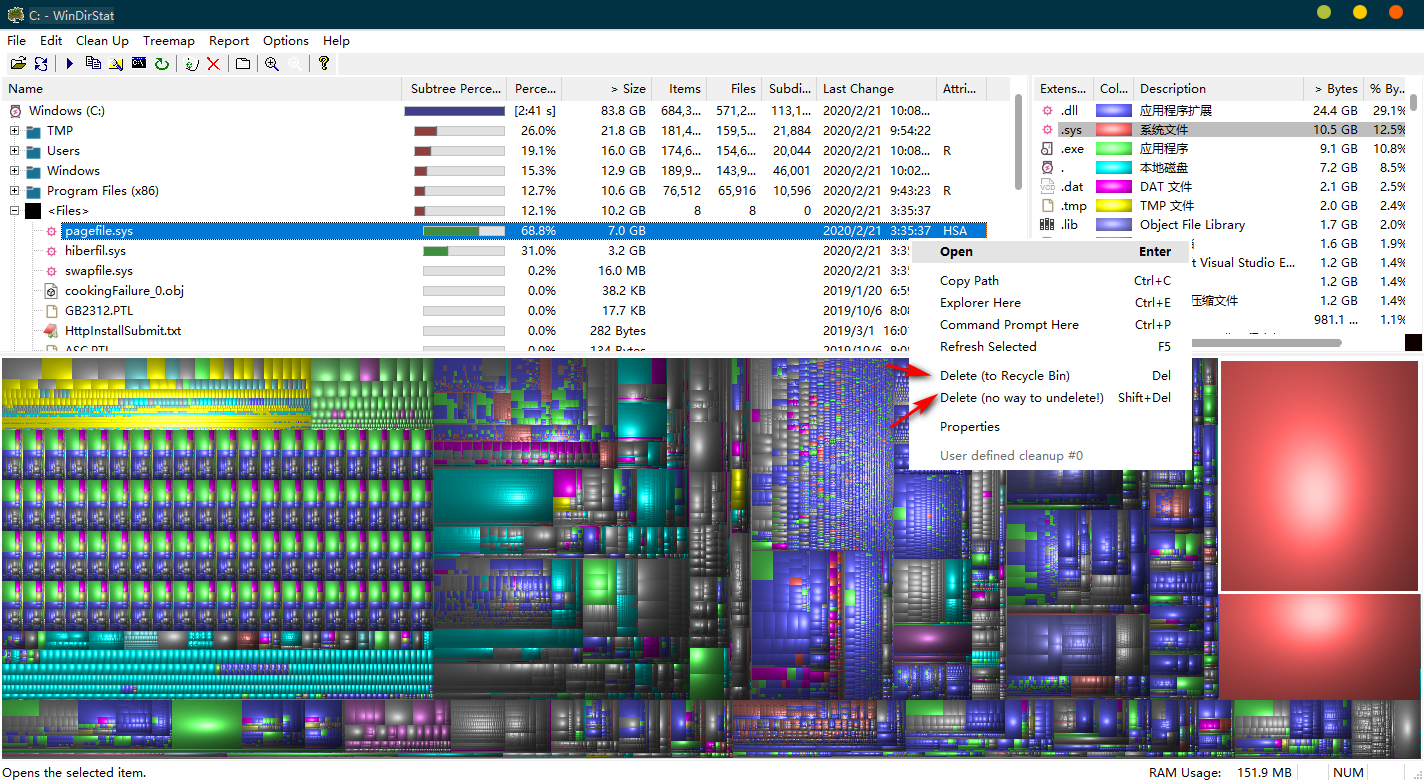Click the Open folder toolbar icon
Screen dimensions: 1424x781
[18, 64]
